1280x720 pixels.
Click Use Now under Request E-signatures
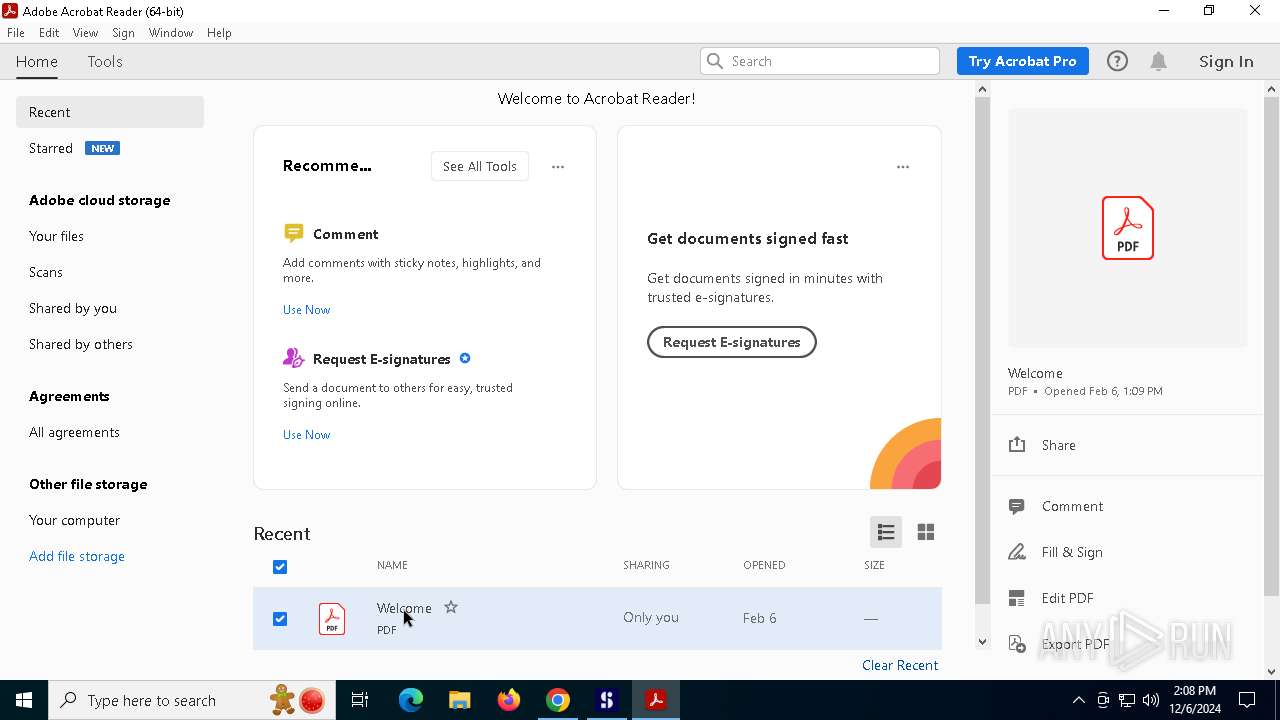[306, 435]
